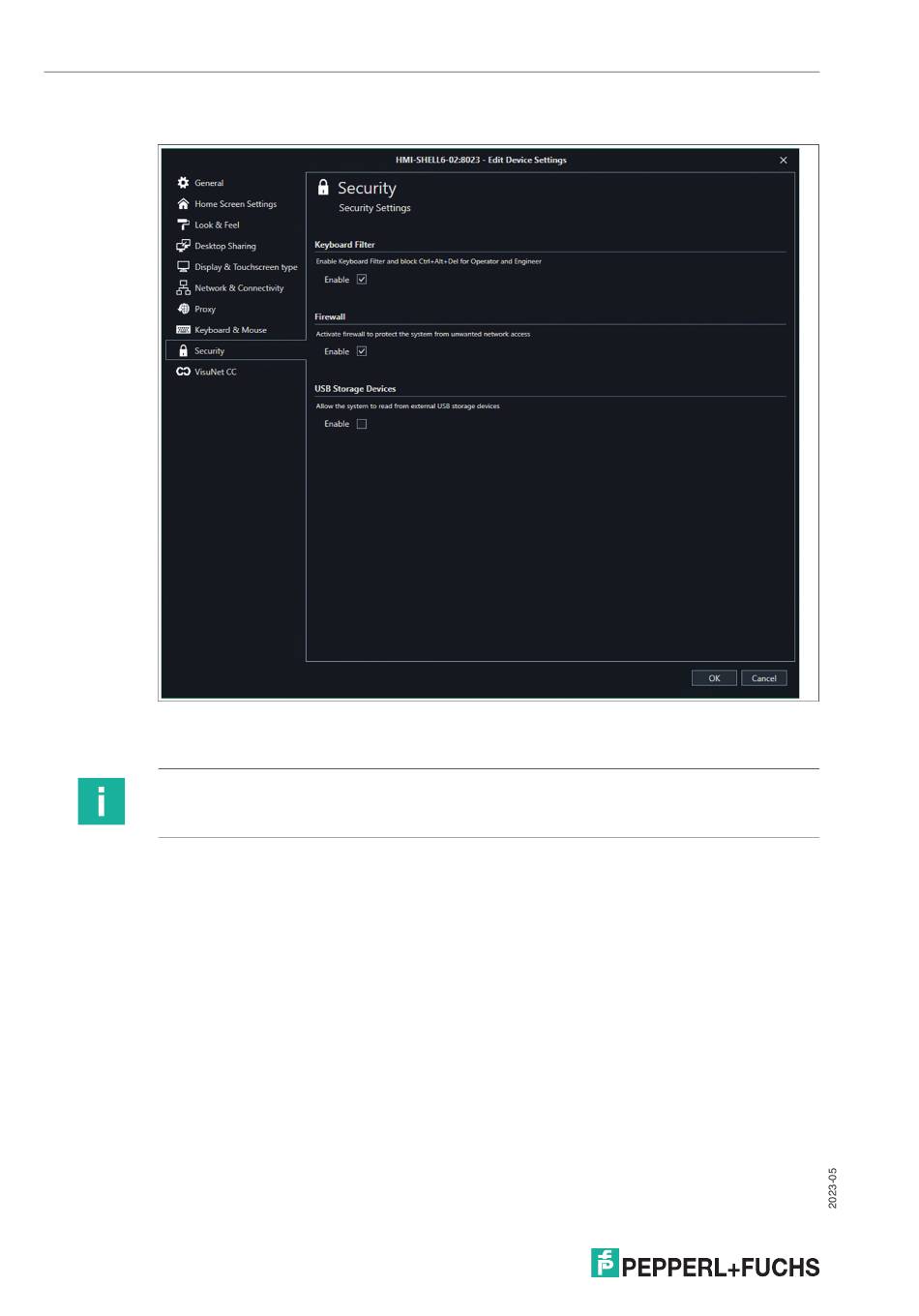Click the Security Settings subtitle

click(x=374, y=208)
